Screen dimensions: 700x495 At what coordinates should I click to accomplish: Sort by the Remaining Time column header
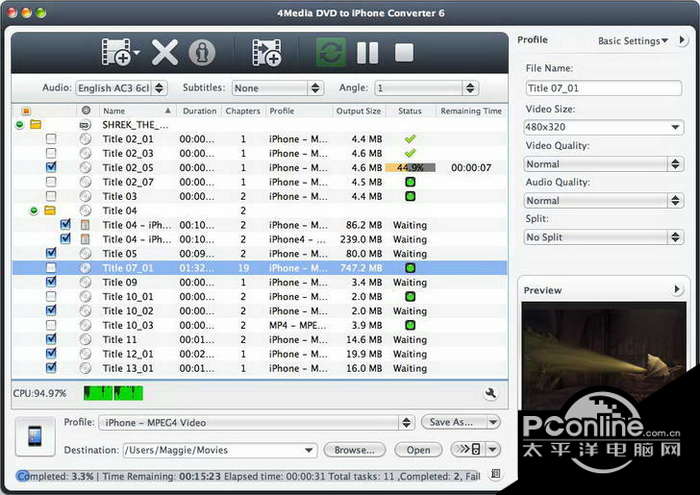(471, 111)
